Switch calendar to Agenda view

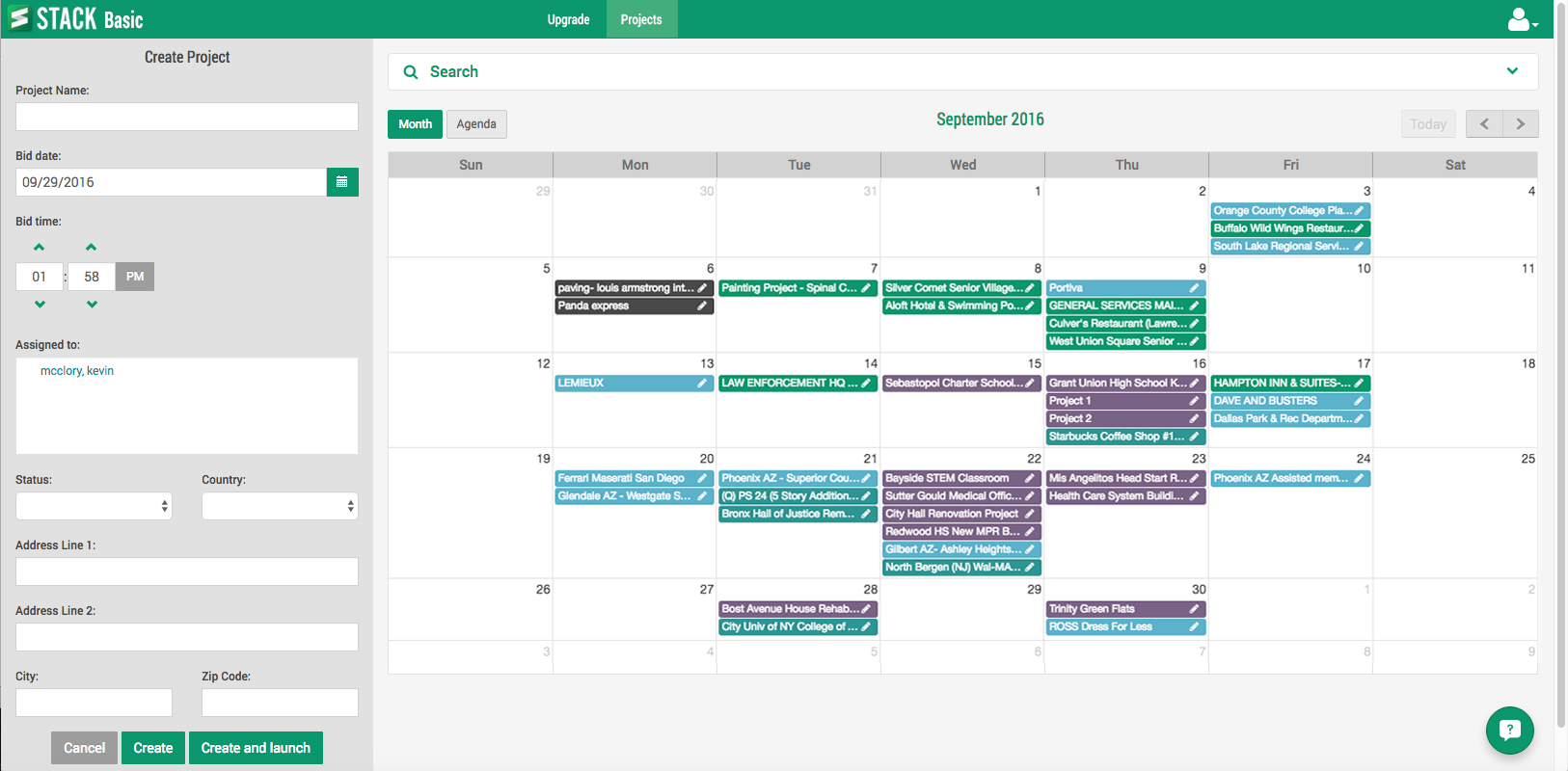(476, 124)
